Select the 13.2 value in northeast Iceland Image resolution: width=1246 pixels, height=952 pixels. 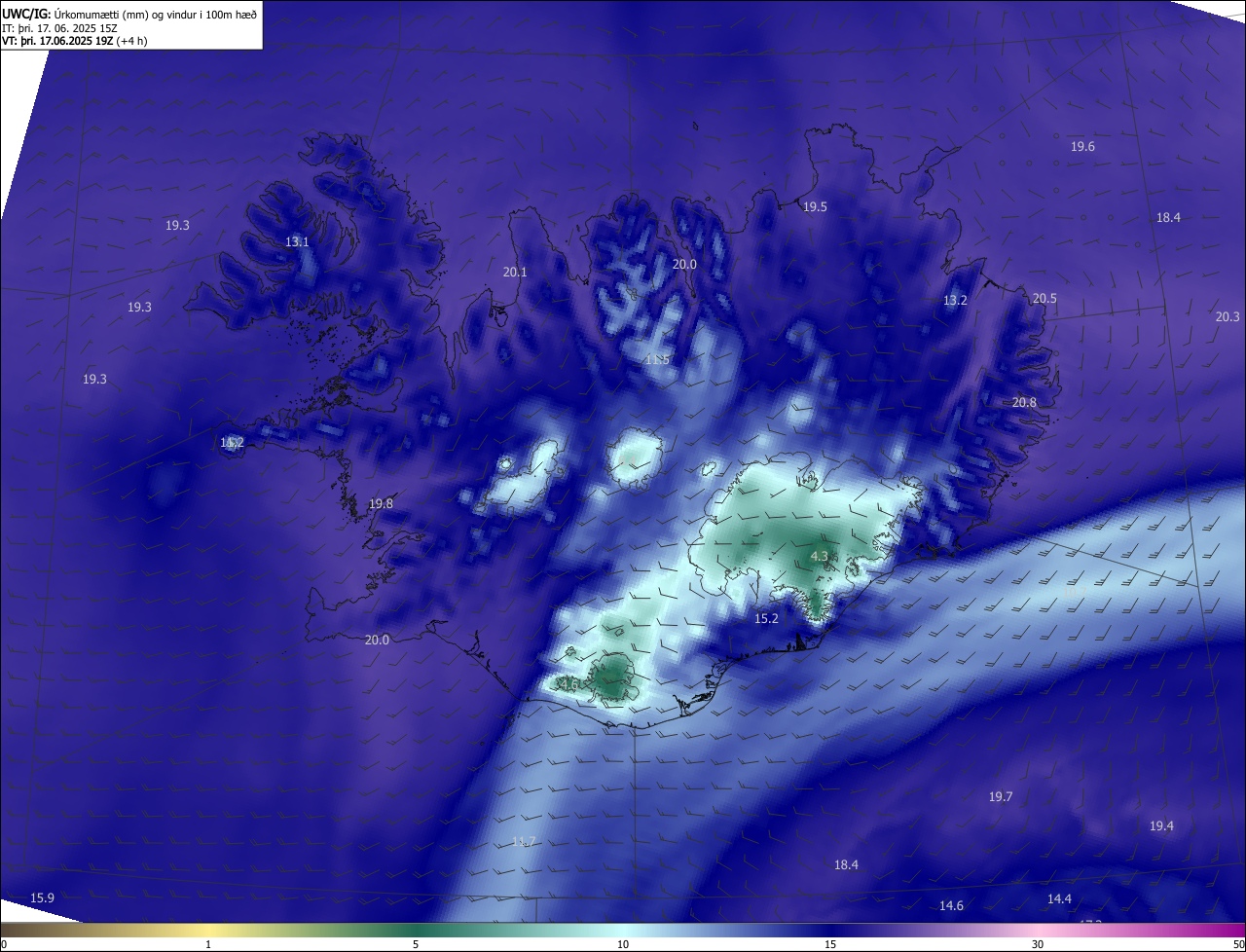955,300
